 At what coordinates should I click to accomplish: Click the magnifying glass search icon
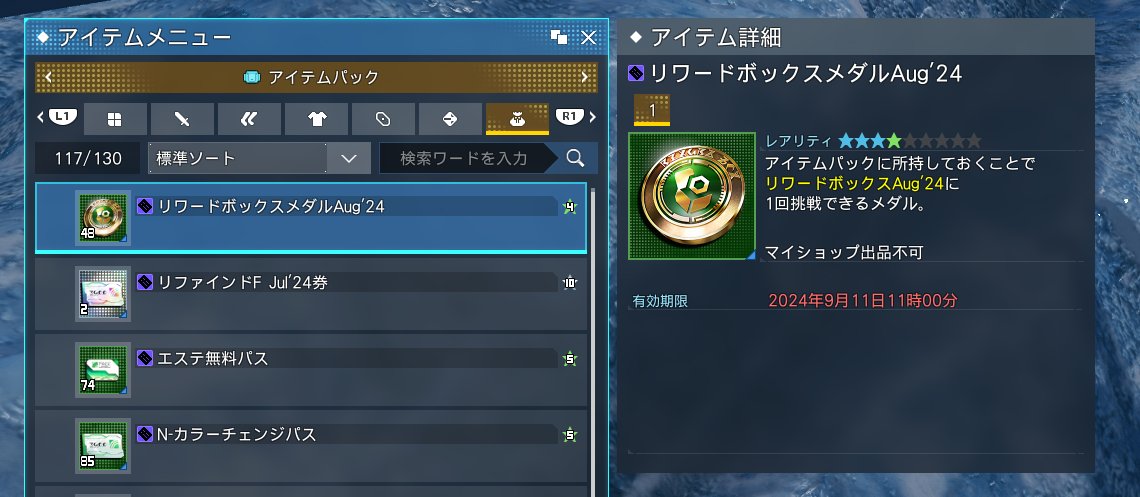tap(576, 158)
